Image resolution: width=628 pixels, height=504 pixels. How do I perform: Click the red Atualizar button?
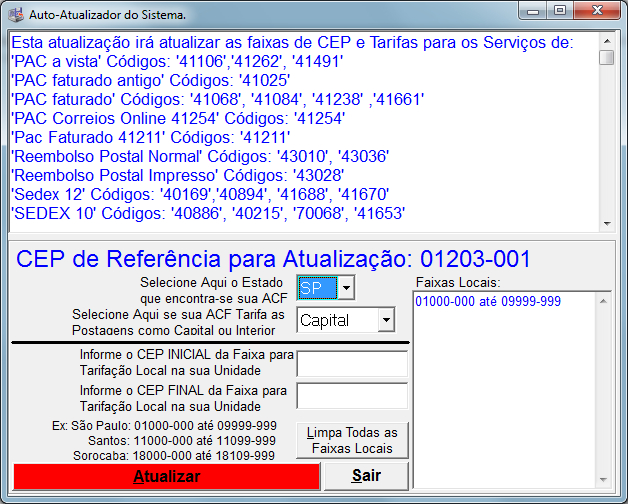[x=167, y=476]
